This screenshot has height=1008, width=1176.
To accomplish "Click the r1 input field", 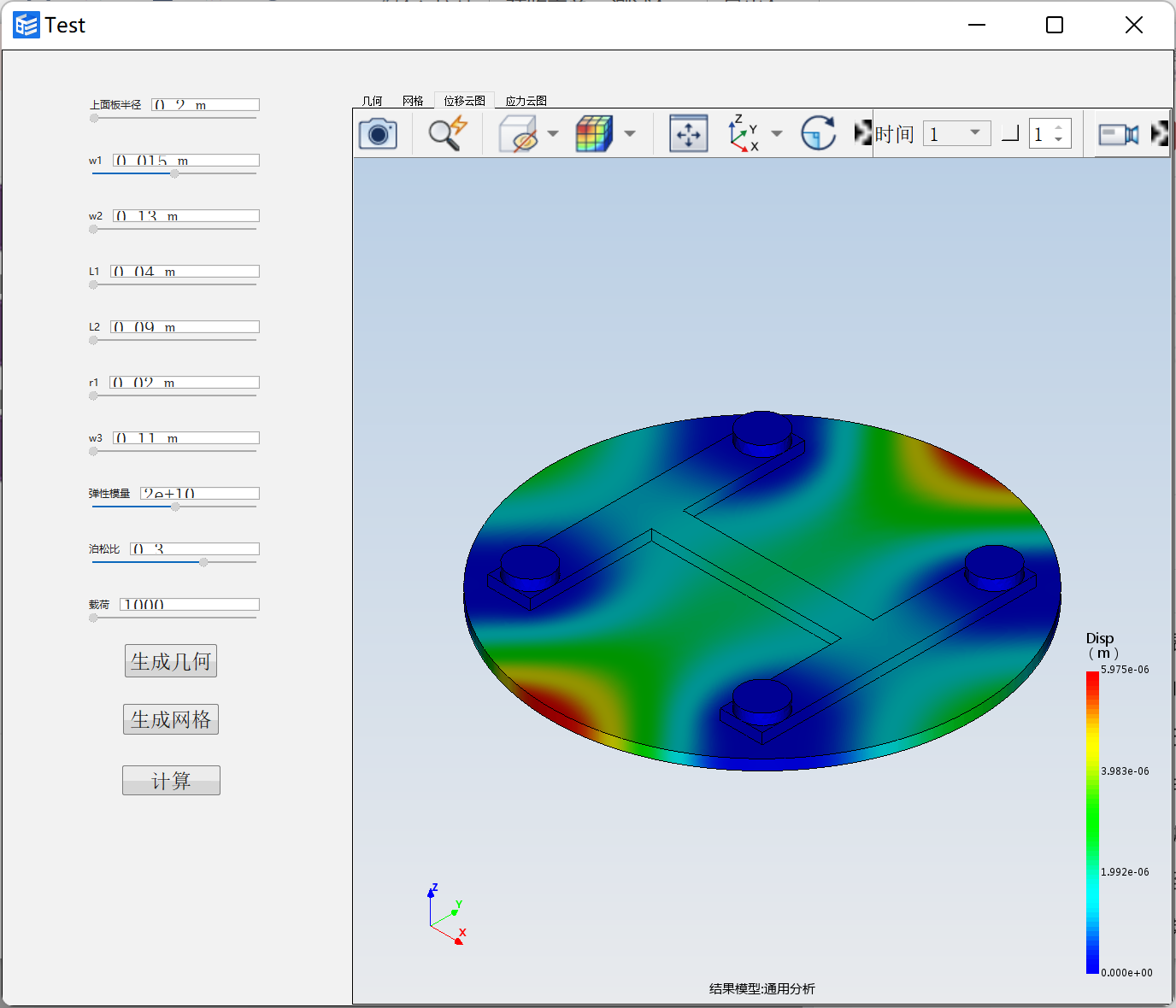I will pos(185,382).
